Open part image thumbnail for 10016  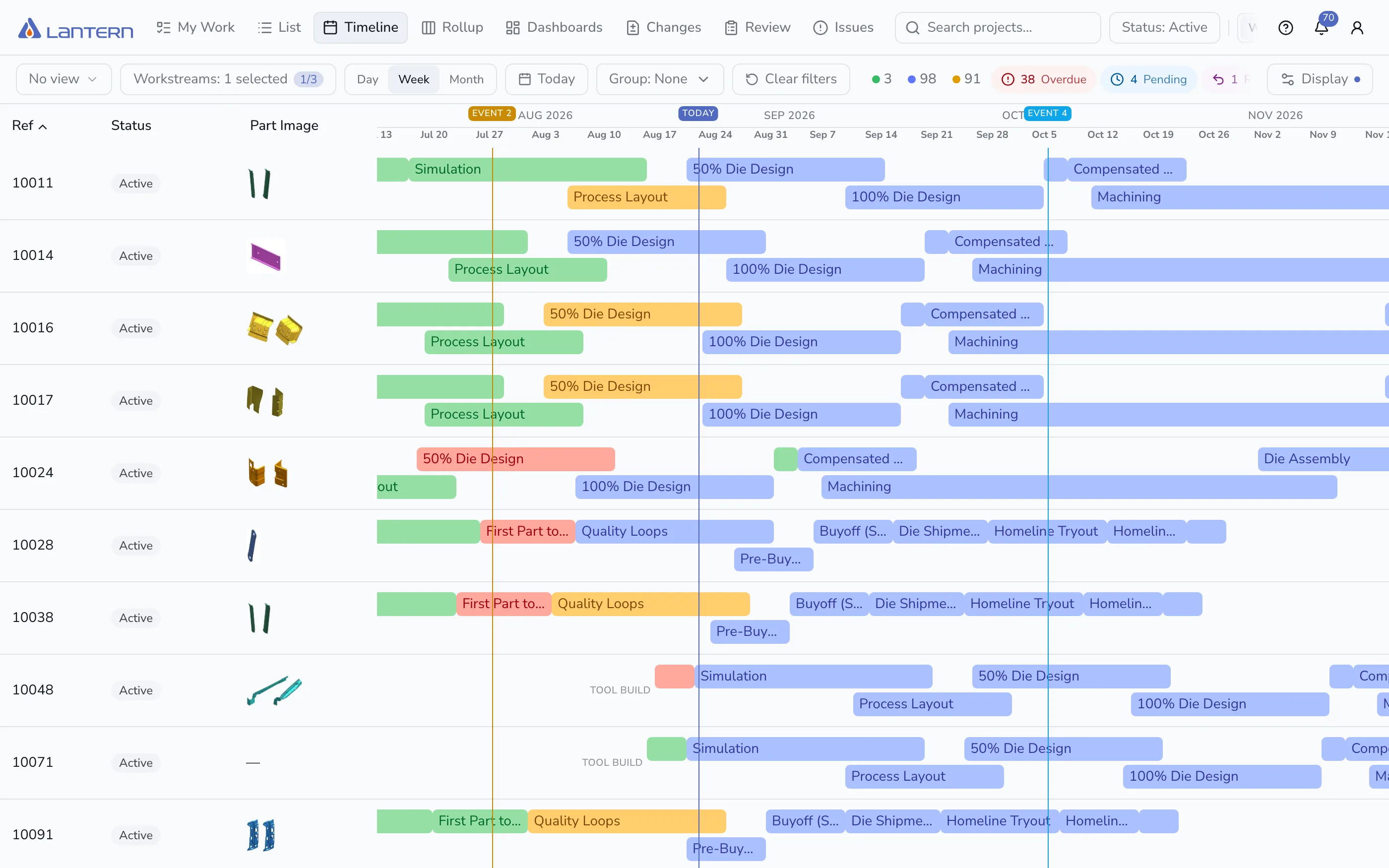275,328
